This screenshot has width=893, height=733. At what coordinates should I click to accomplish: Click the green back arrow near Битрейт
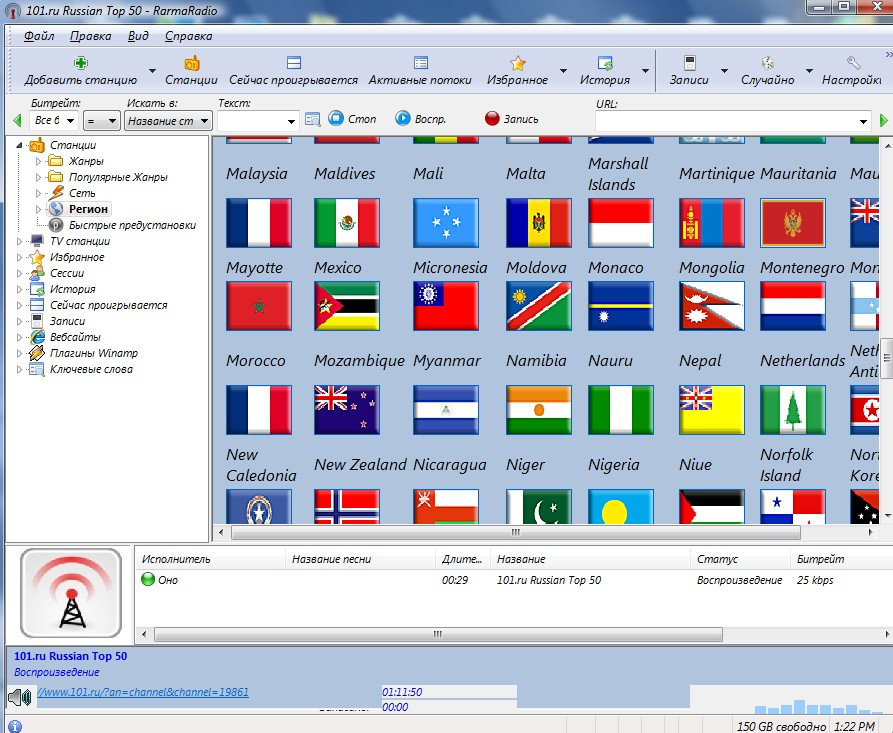tap(17, 120)
